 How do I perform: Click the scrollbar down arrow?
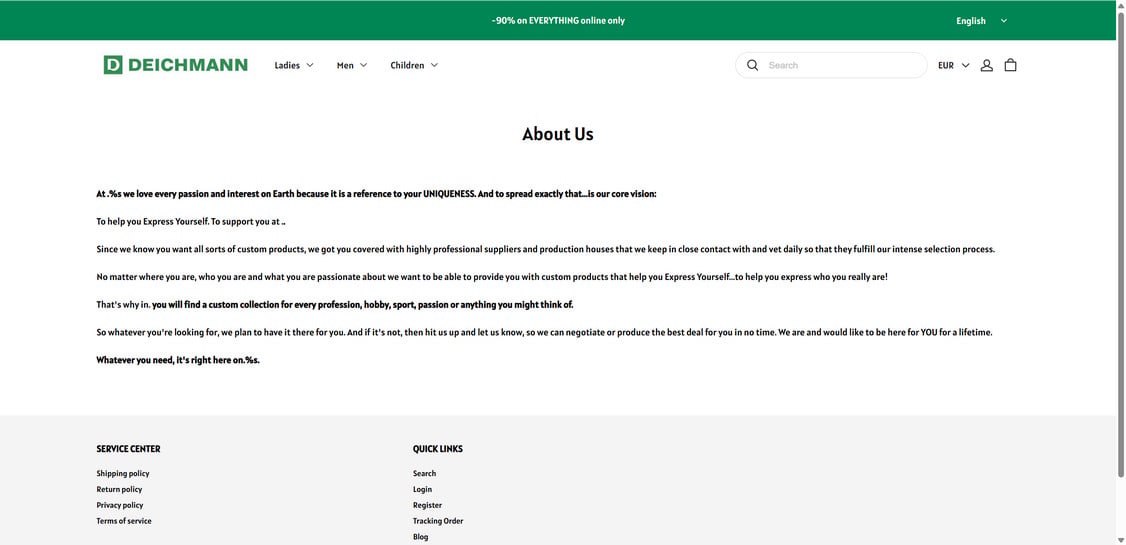1121,540
